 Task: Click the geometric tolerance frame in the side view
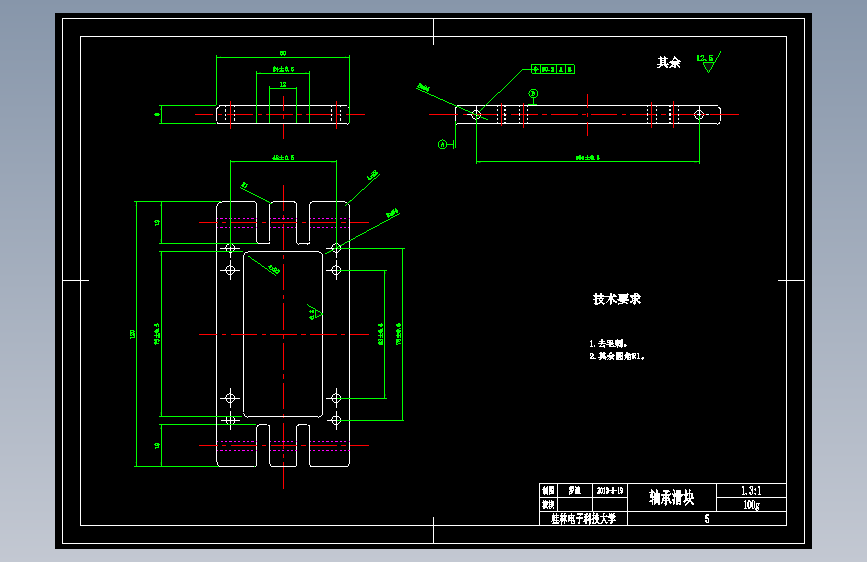click(553, 69)
